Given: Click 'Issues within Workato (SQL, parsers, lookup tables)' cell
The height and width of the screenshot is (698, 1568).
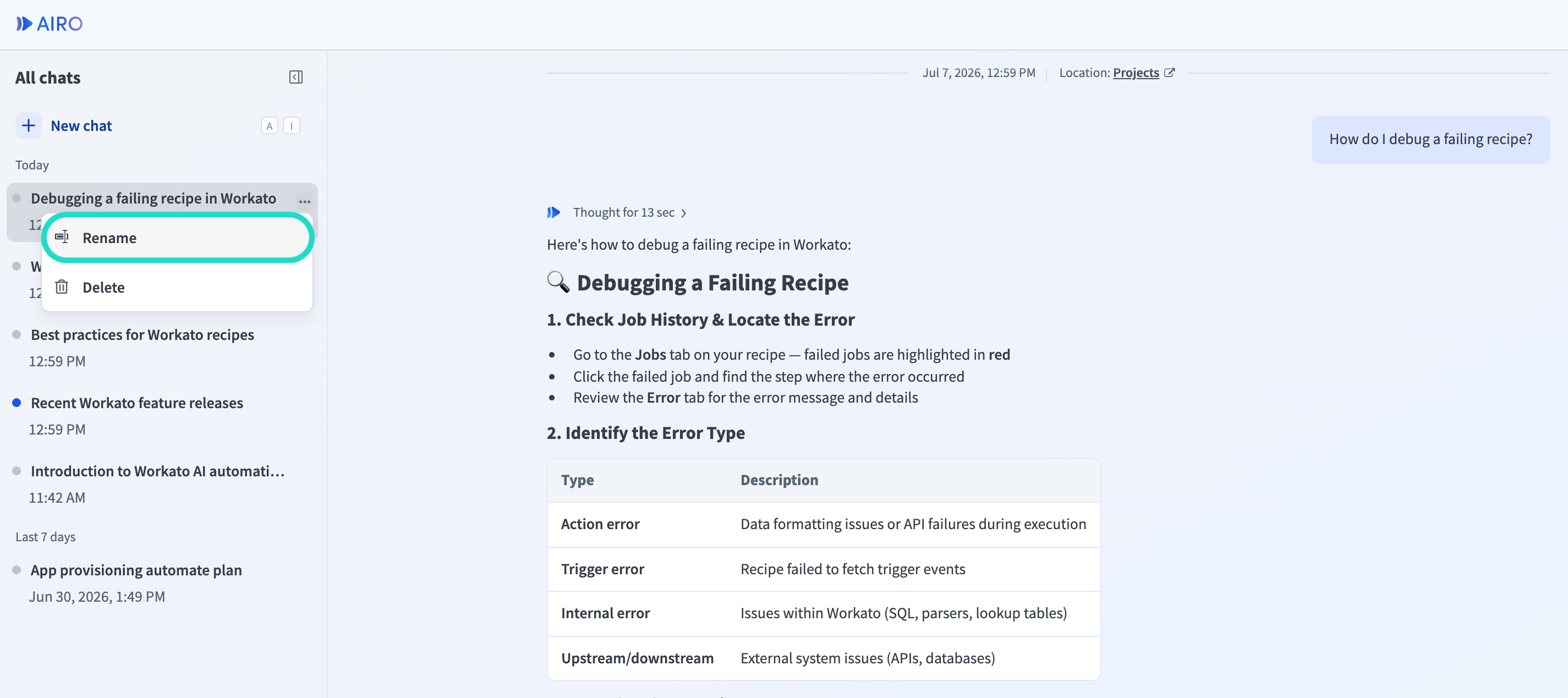Looking at the screenshot, I should (904, 613).
